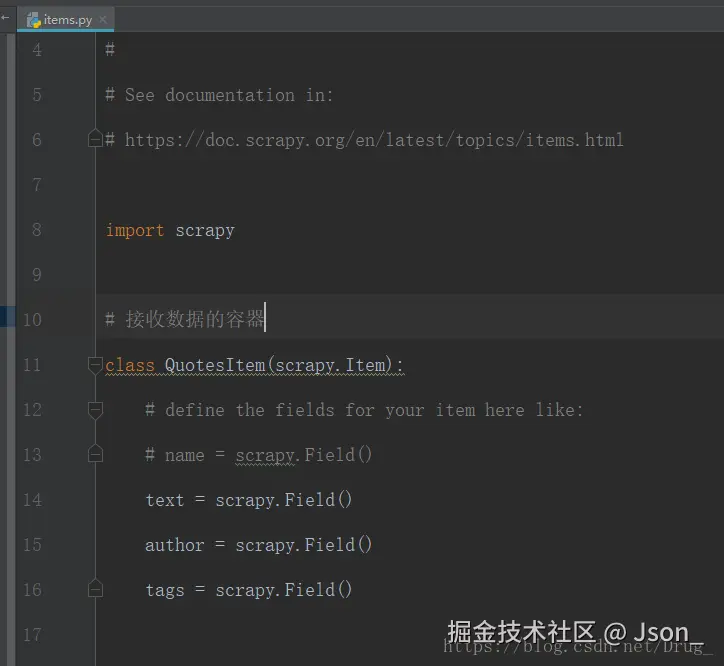Click 'scrapy.Field()' on the tags line
This screenshot has height=666, width=724.
[284, 590]
